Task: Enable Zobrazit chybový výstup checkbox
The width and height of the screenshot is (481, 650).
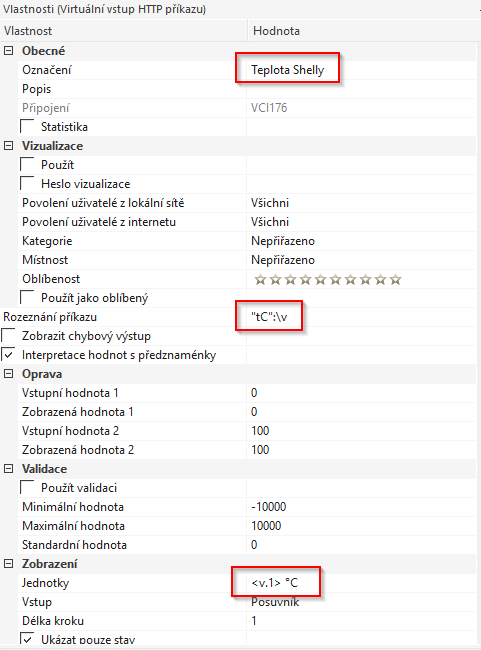Action: [8, 336]
